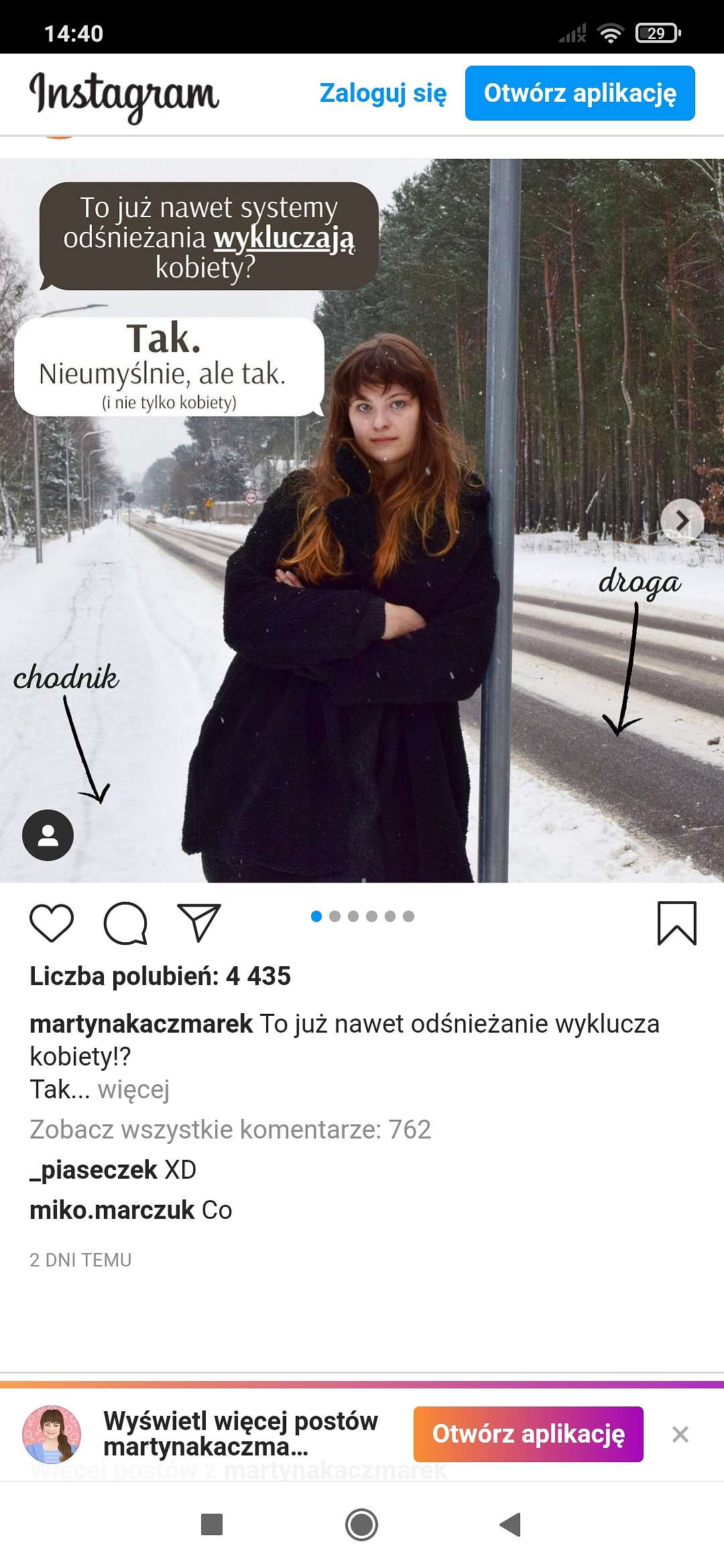Tap the gradient Otwórz aplikację banner button

tap(528, 1434)
